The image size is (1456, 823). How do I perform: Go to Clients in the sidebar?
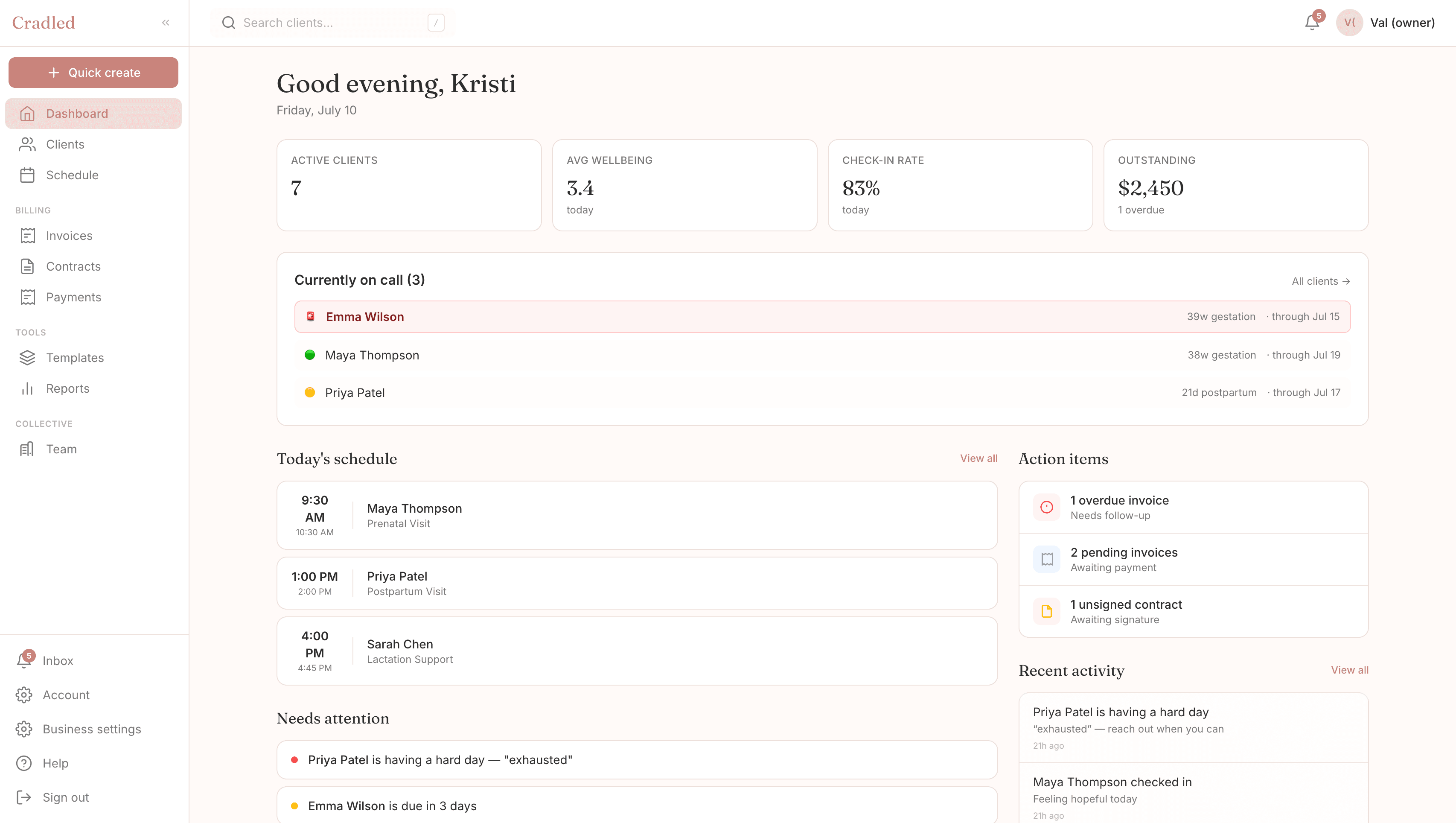[x=93, y=144]
